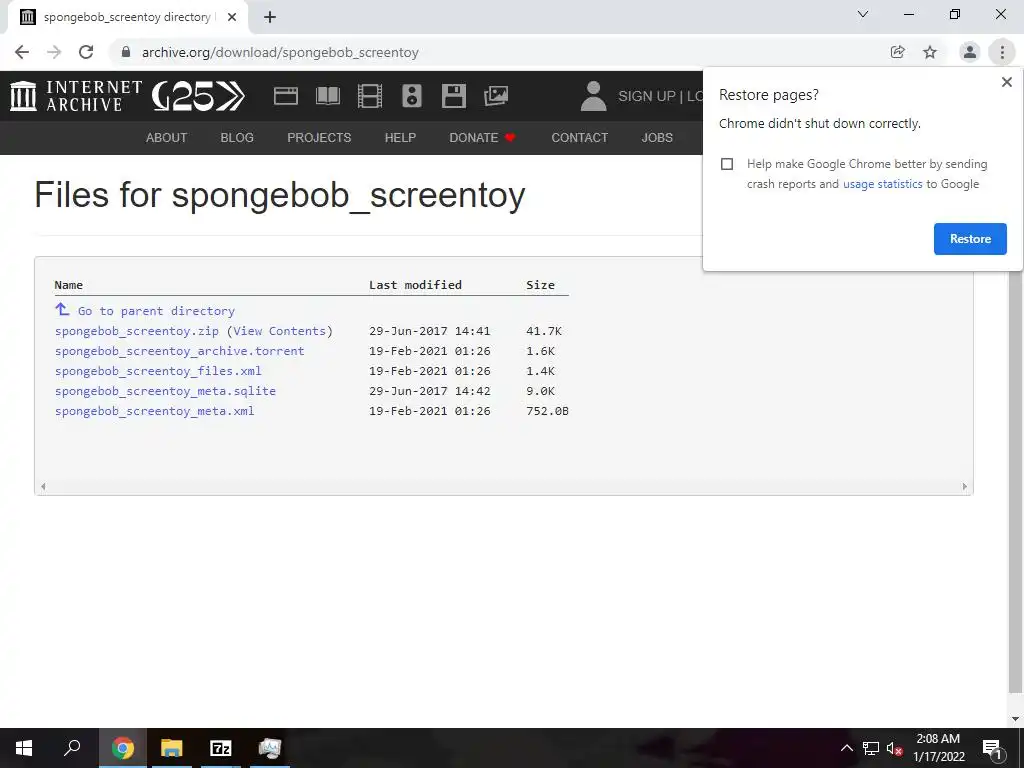Open the Images icon
The image size is (1024, 768).
[x=496, y=96]
